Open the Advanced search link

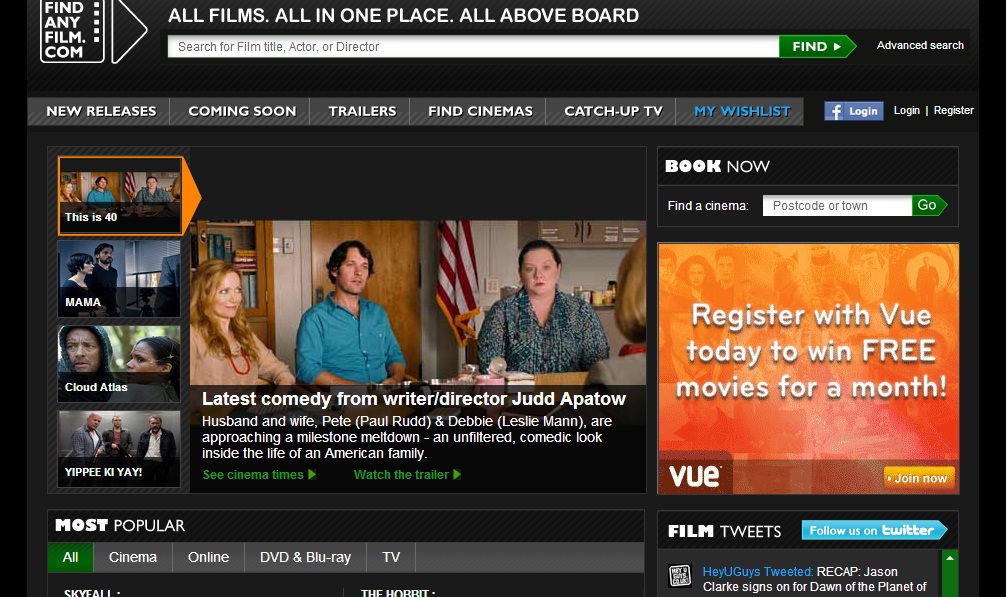[920, 45]
